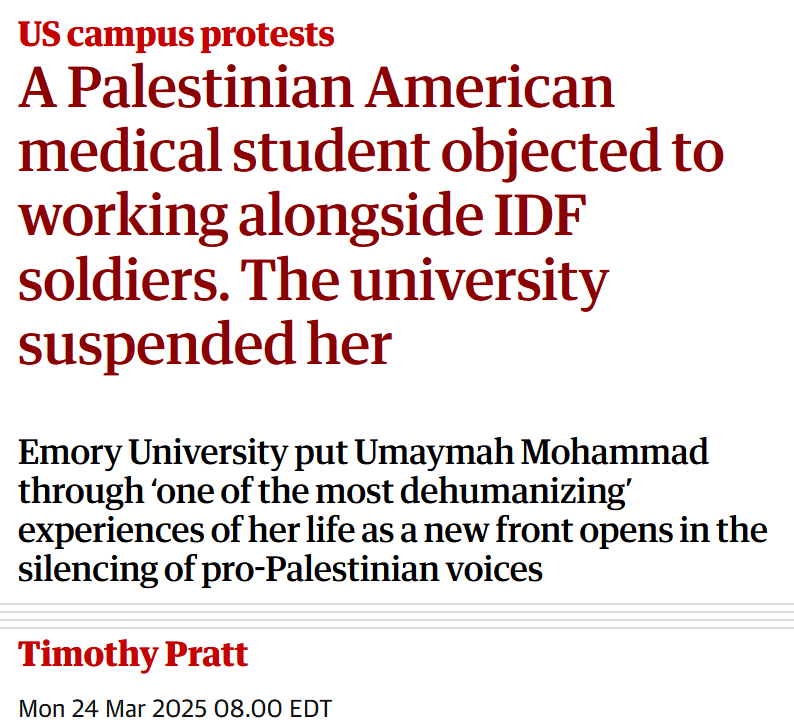Open the US campus protests topic link
This screenshot has width=794, height=728.
tap(176, 35)
